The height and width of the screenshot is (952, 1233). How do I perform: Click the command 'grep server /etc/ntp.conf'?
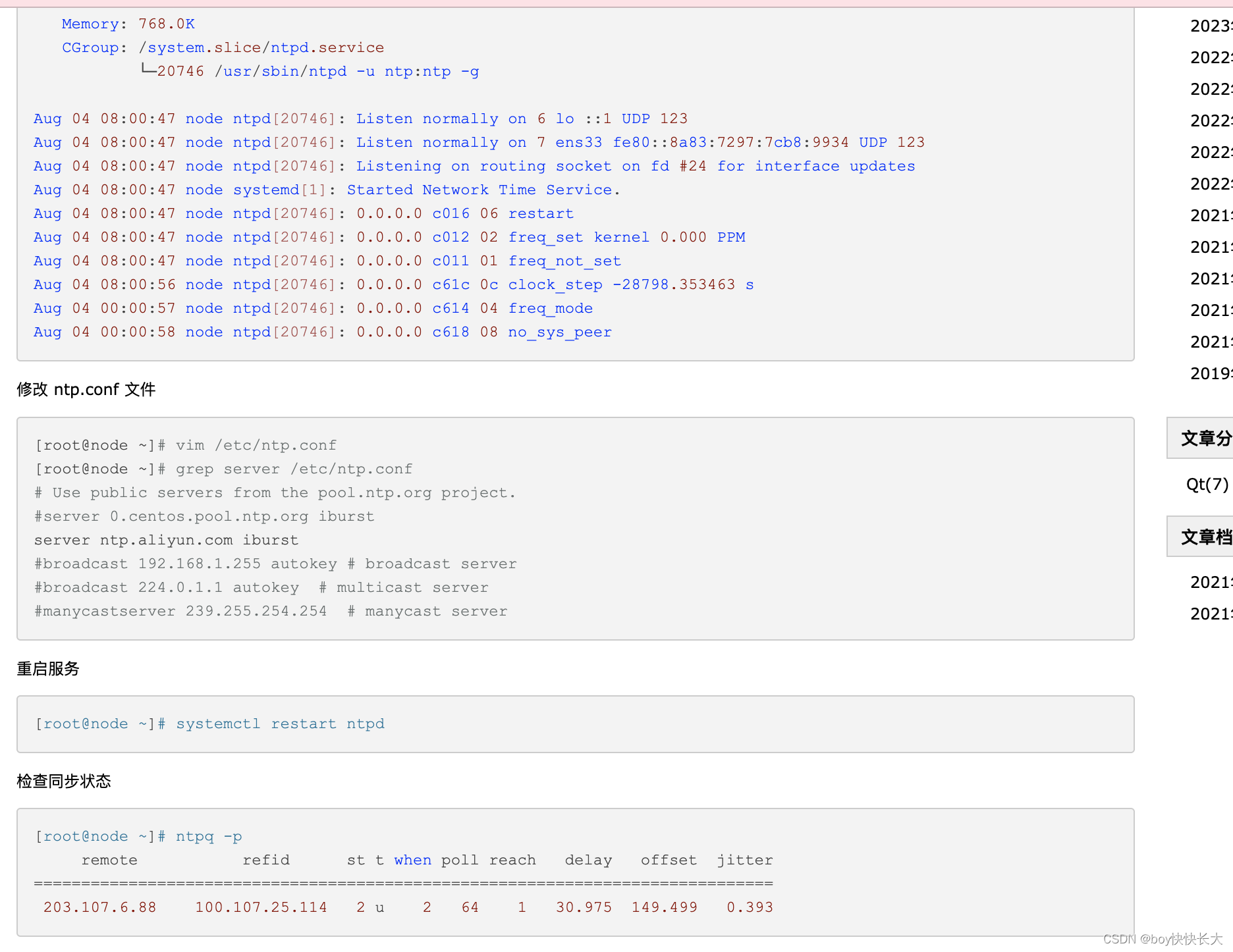(294, 469)
